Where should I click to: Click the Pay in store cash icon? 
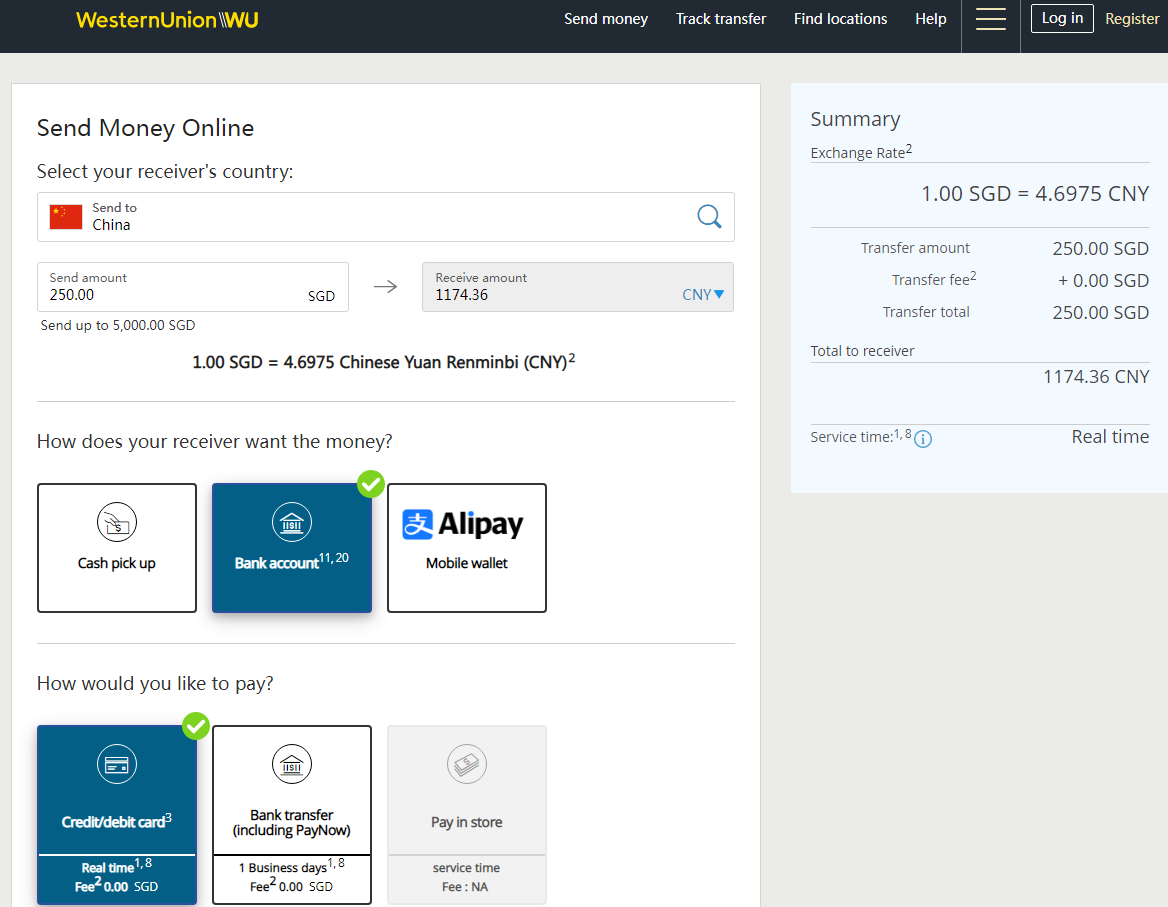466,765
